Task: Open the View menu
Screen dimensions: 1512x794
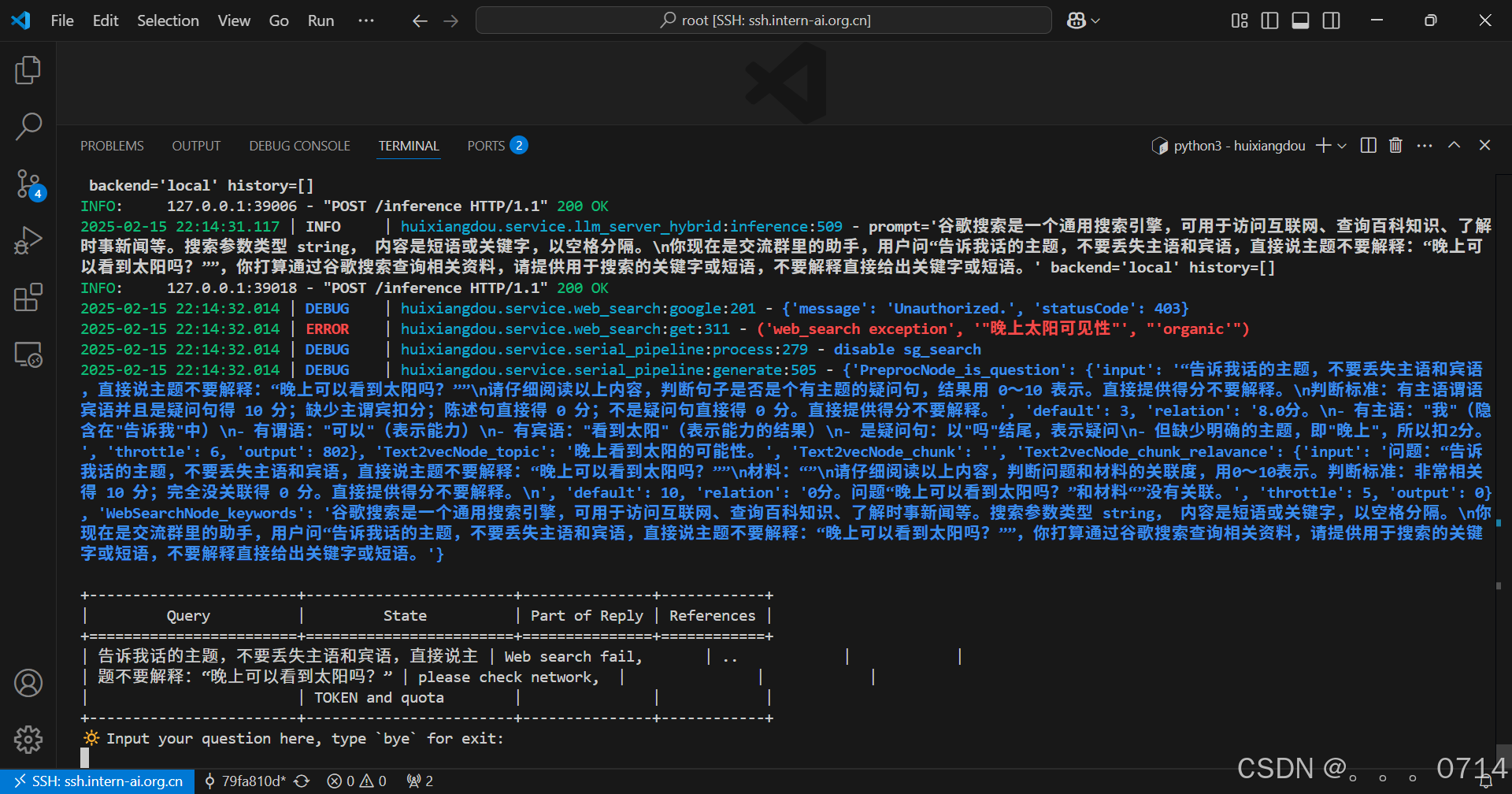Action: pos(234,20)
